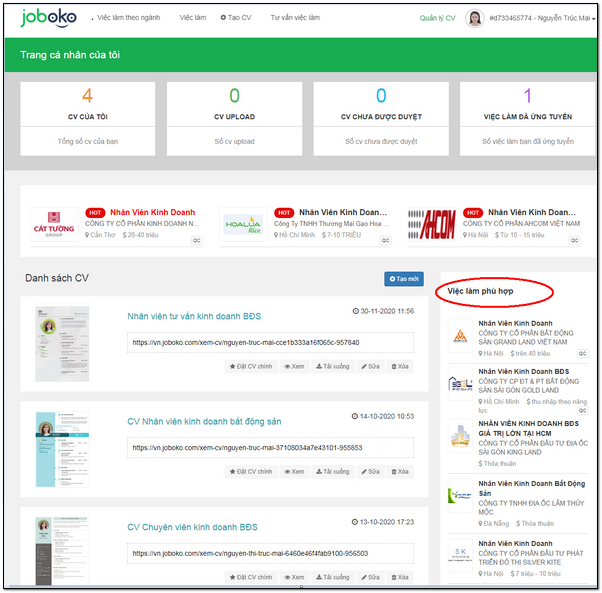Download the second CV with Tải xuống
Screen dimensions: 602x593
tap(332, 472)
